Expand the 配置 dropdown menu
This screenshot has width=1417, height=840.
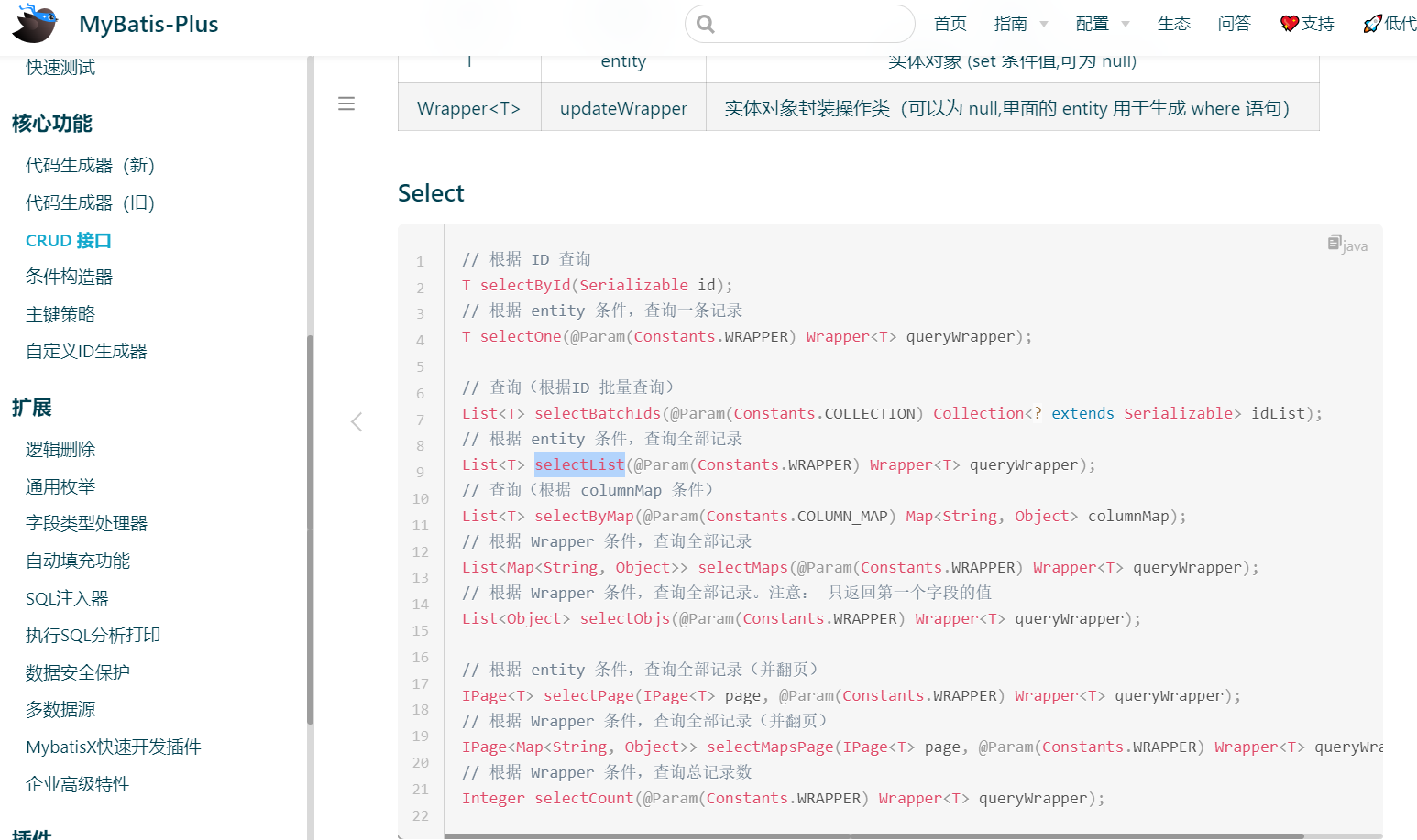click(x=1103, y=24)
